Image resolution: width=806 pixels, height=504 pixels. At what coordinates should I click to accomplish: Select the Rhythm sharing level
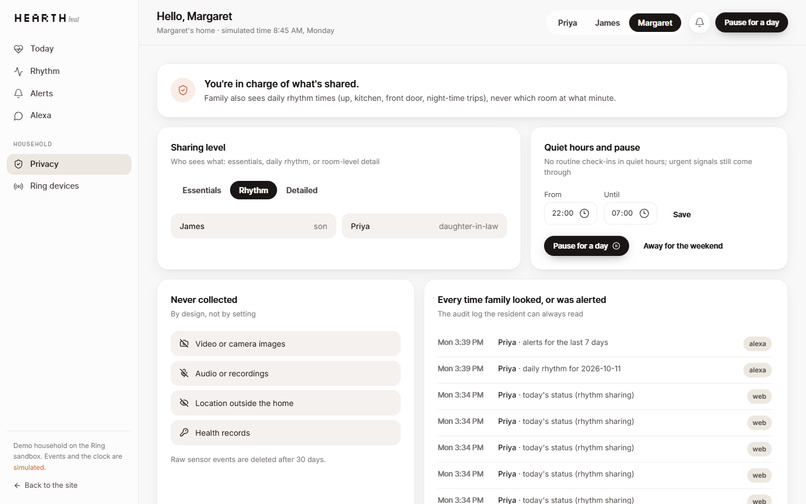pos(253,190)
